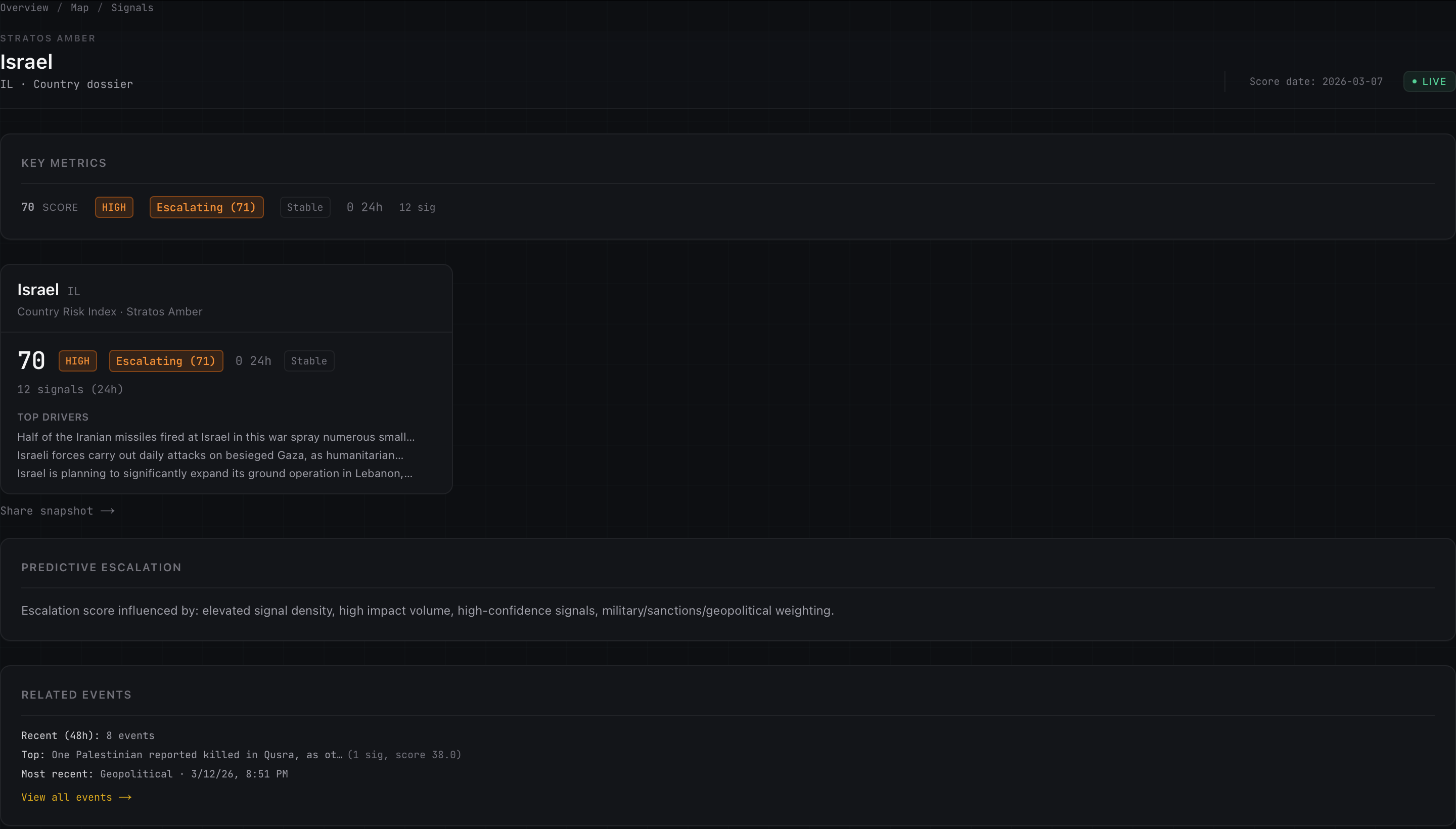
Task: Click Escalating (71) badge in Israel card
Action: (166, 361)
